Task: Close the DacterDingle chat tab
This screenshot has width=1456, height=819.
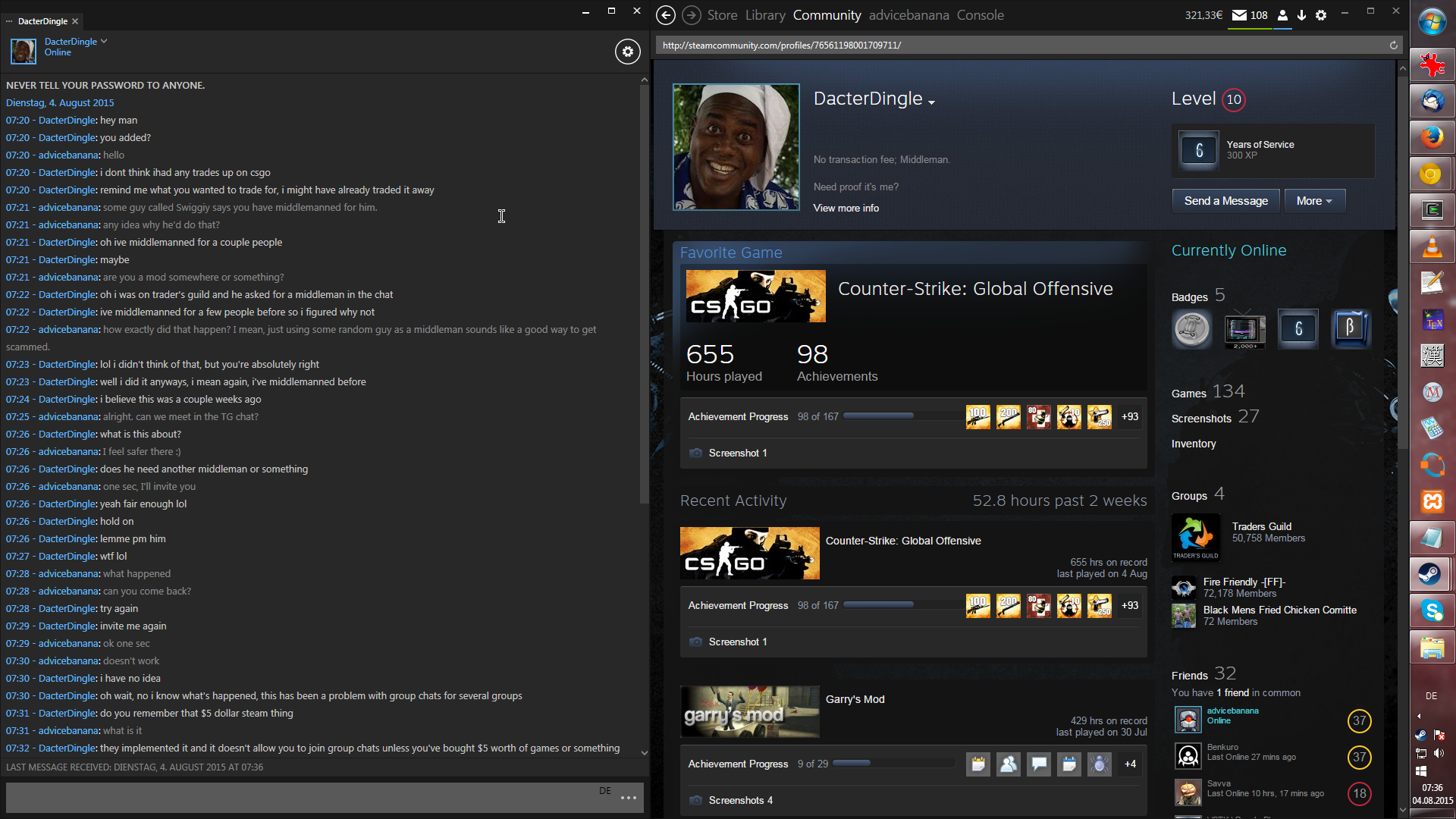Action: 75,21
